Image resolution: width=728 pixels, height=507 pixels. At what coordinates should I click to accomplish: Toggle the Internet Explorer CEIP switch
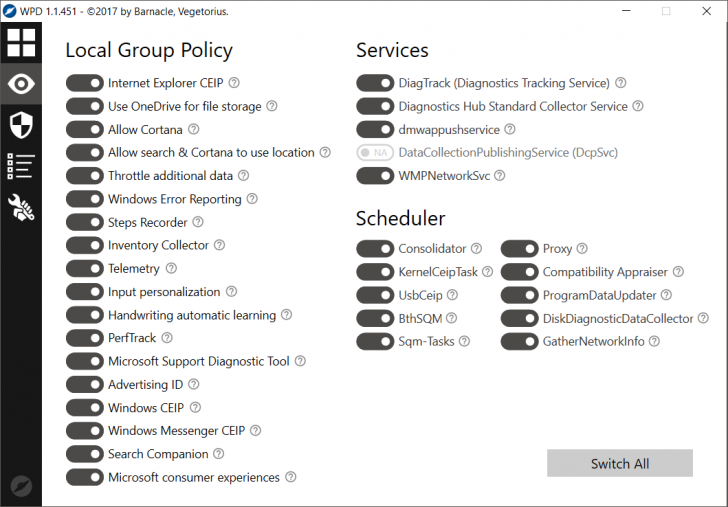(85, 83)
